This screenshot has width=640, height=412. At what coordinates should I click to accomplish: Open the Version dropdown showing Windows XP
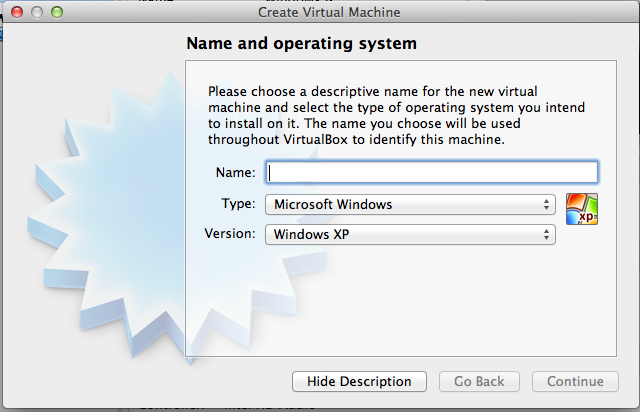point(410,234)
